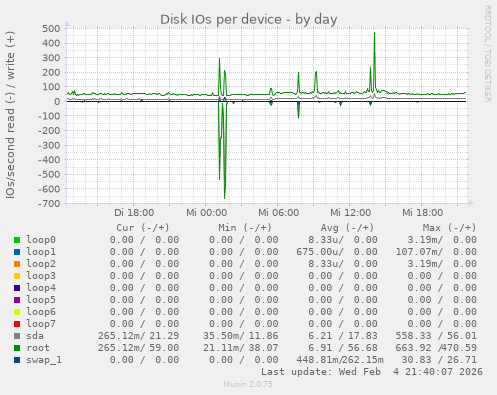Click the root Max value '663.92 /470.59'
This screenshot has width=497, height=395.
pyautogui.click(x=436, y=348)
